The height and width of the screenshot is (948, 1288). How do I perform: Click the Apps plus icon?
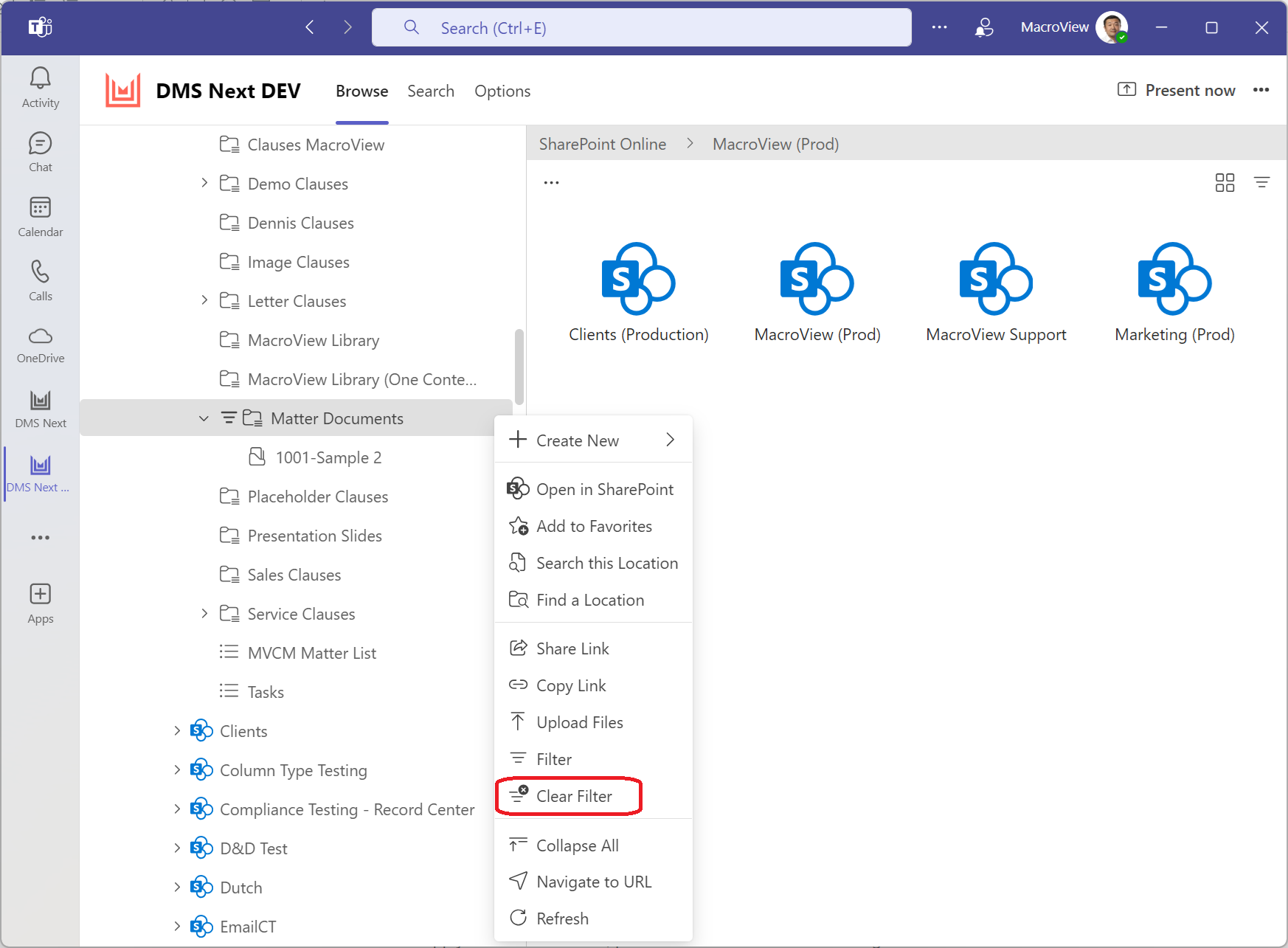(40, 595)
